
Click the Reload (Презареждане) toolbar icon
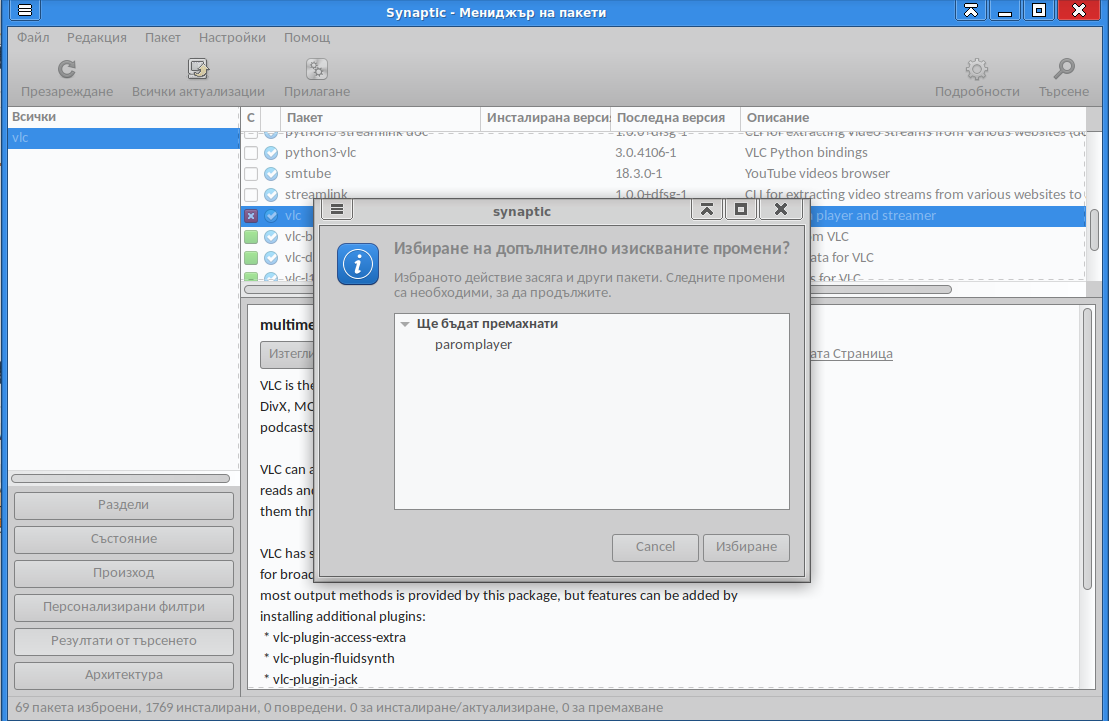(x=66, y=69)
